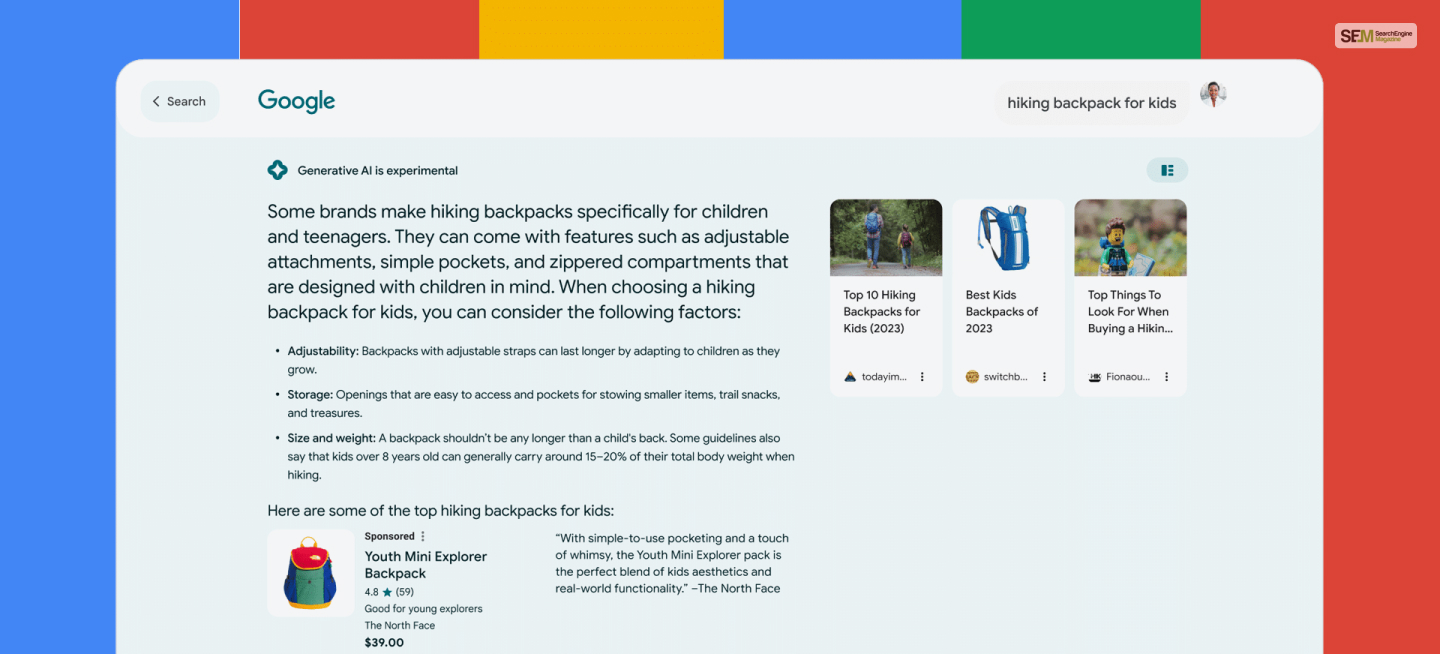Open 'Youth Mini Explorer Backpack' product title
The width and height of the screenshot is (1440, 654).
[x=426, y=565]
